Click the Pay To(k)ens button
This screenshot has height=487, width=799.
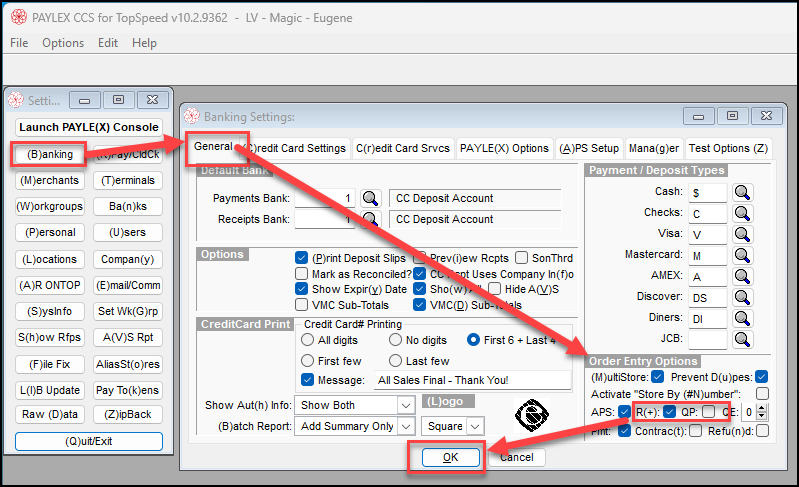tap(128, 390)
